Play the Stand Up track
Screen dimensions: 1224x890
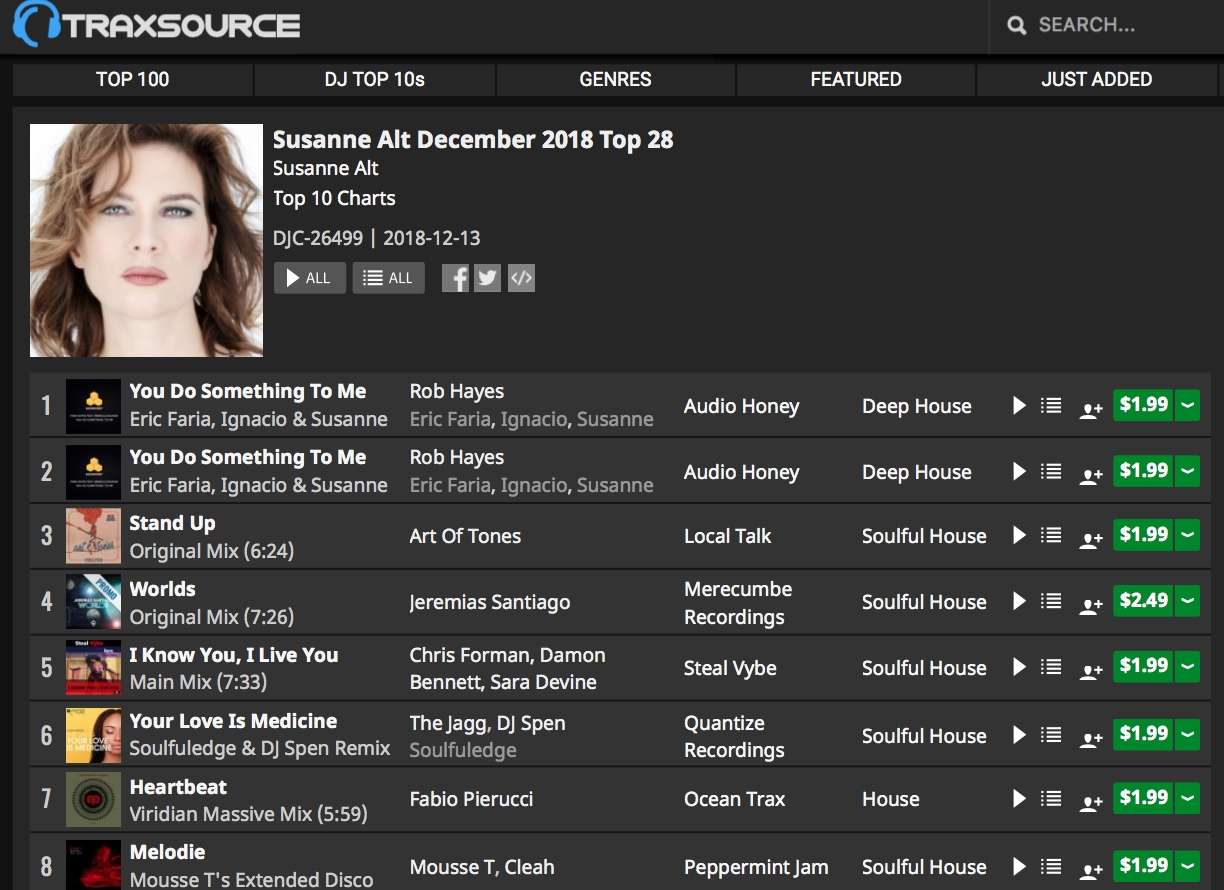[x=1019, y=535]
